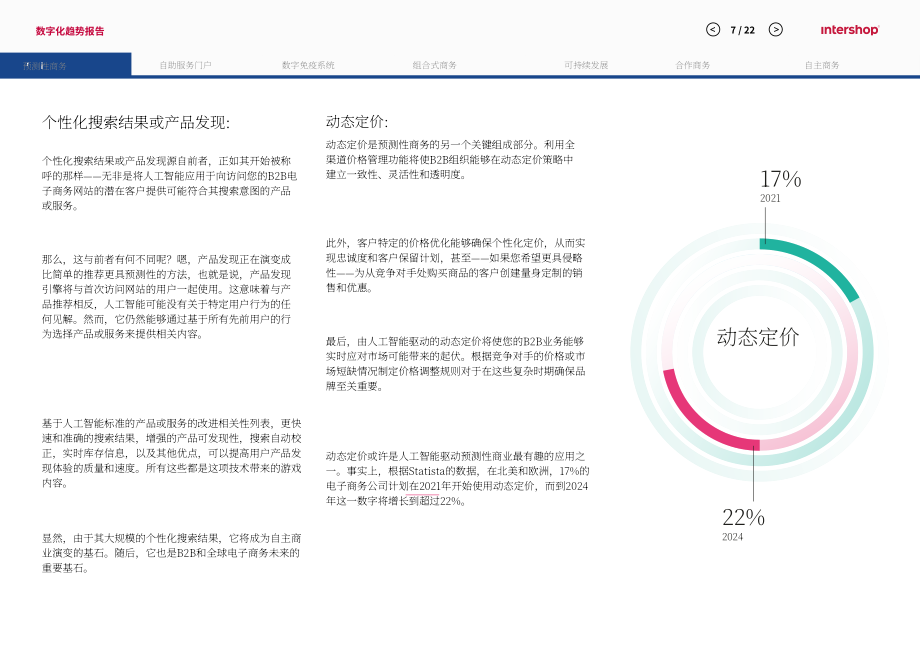Screen dimensions: 920x651
Task: Click paragraph starting 个性化搜索结果或产品发现源自前者
Action: [x=170, y=183]
